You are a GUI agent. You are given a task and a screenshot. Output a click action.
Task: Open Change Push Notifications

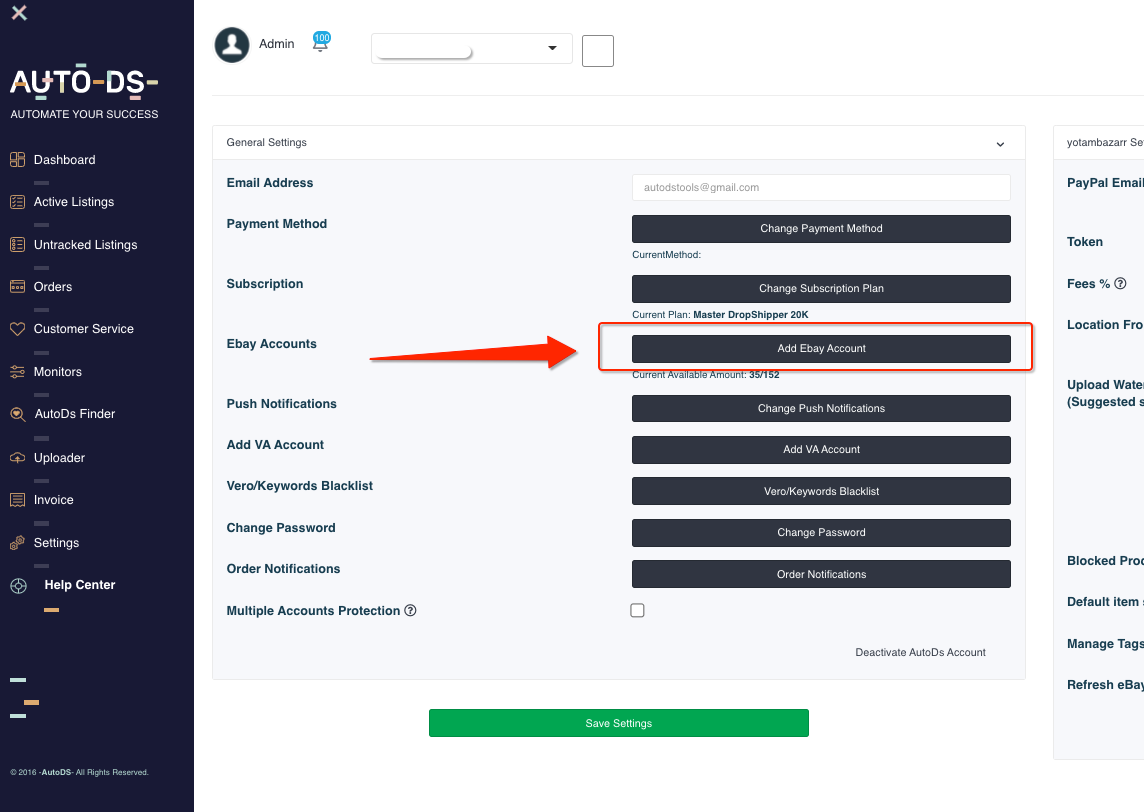click(x=821, y=409)
